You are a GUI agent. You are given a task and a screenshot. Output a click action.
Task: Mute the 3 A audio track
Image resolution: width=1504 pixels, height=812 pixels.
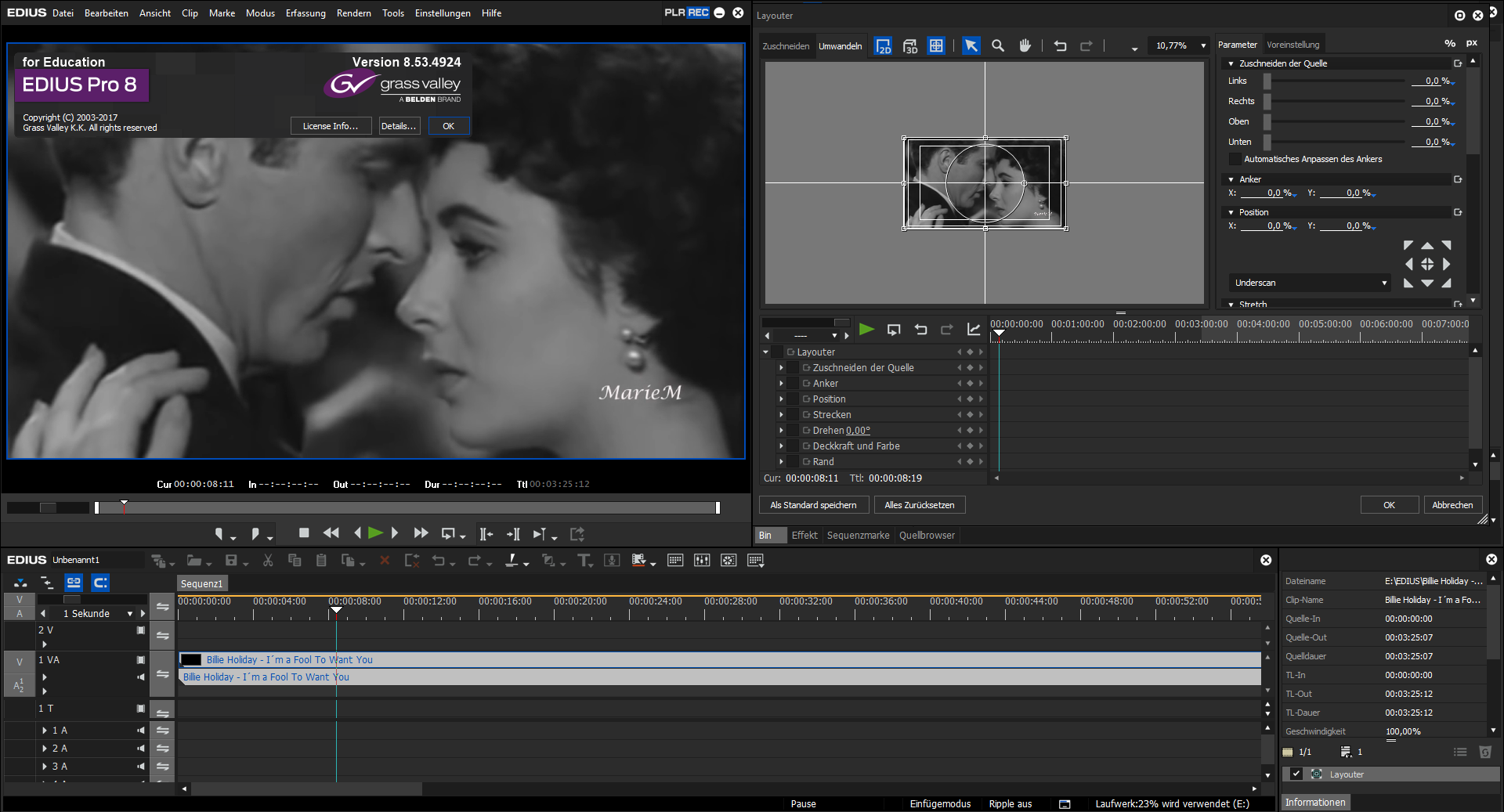point(141,767)
